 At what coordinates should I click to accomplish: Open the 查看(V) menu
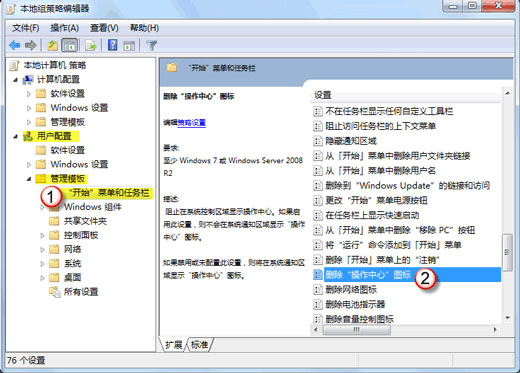click(104, 28)
